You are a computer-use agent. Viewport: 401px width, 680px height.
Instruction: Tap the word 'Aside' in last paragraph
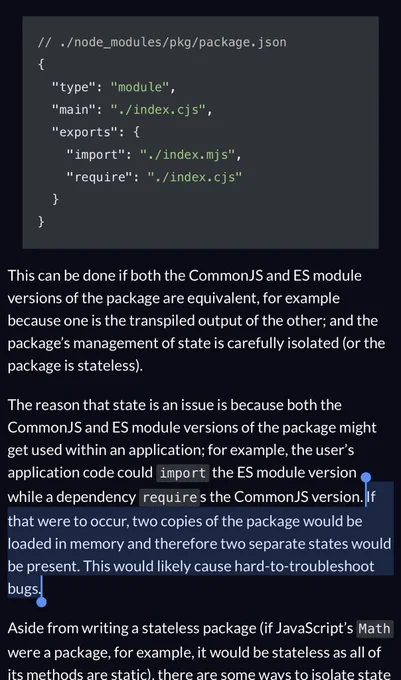[25, 628]
